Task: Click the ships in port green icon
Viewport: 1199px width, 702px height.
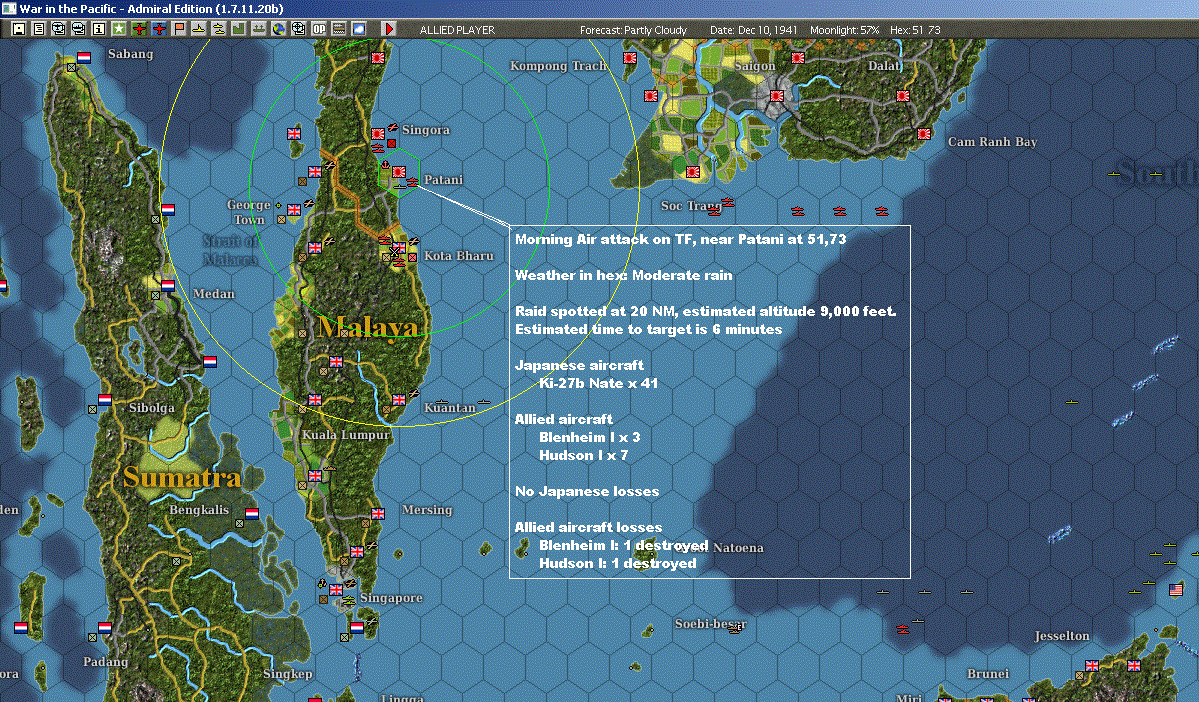Action: click(x=258, y=29)
